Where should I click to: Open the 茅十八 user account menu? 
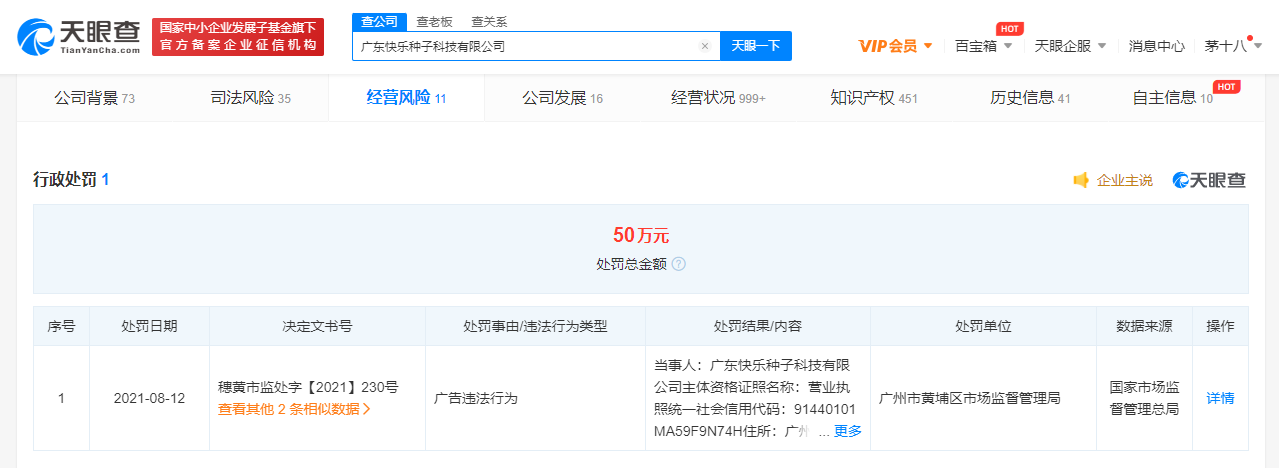(1232, 46)
